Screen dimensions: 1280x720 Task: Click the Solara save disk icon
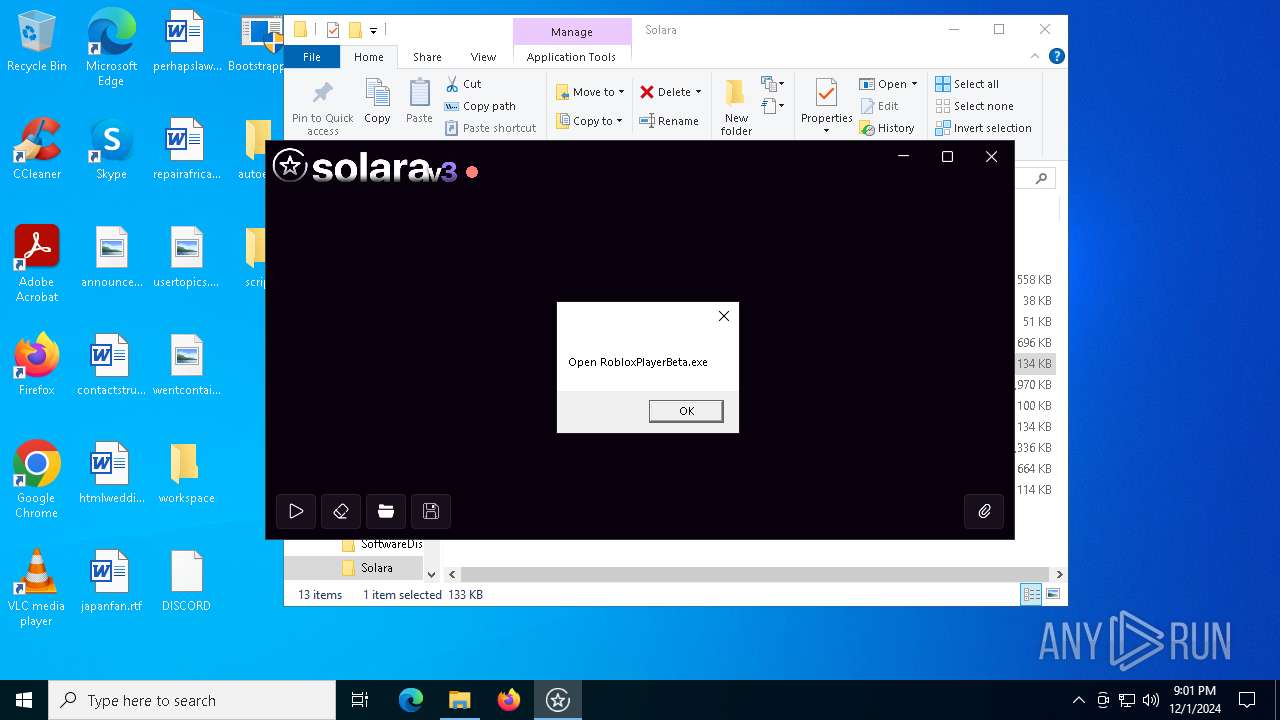pos(431,511)
